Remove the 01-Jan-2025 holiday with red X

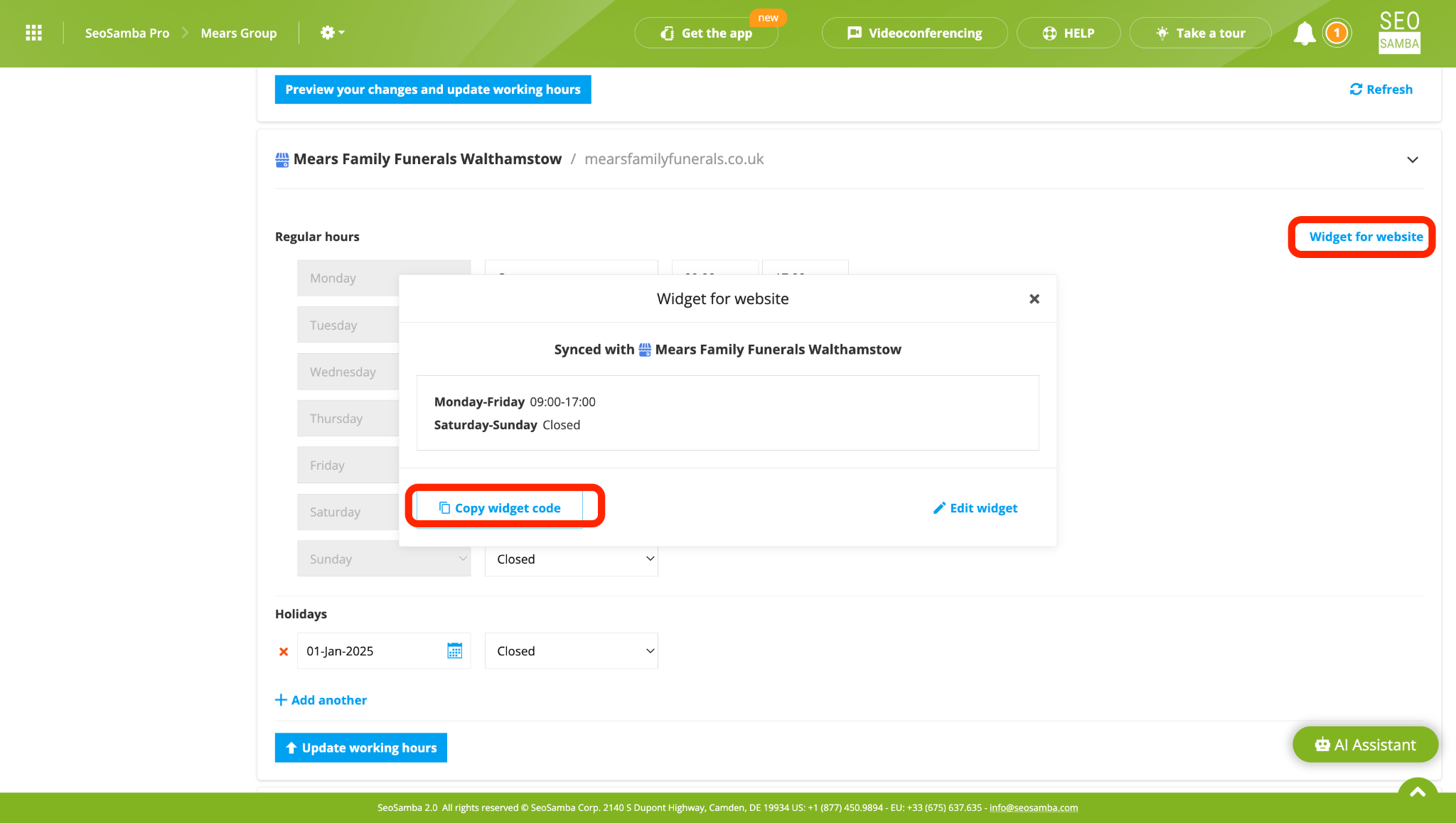click(284, 651)
